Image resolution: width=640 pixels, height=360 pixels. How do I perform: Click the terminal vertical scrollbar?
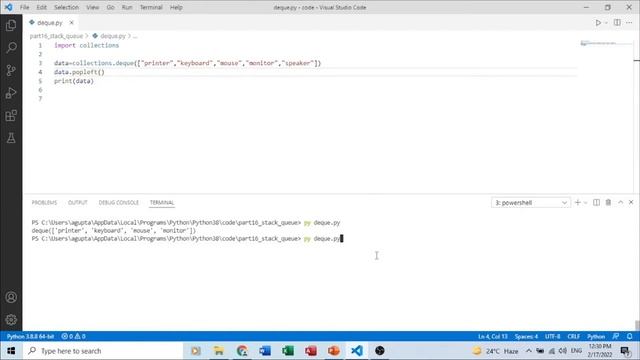click(x=637, y=325)
